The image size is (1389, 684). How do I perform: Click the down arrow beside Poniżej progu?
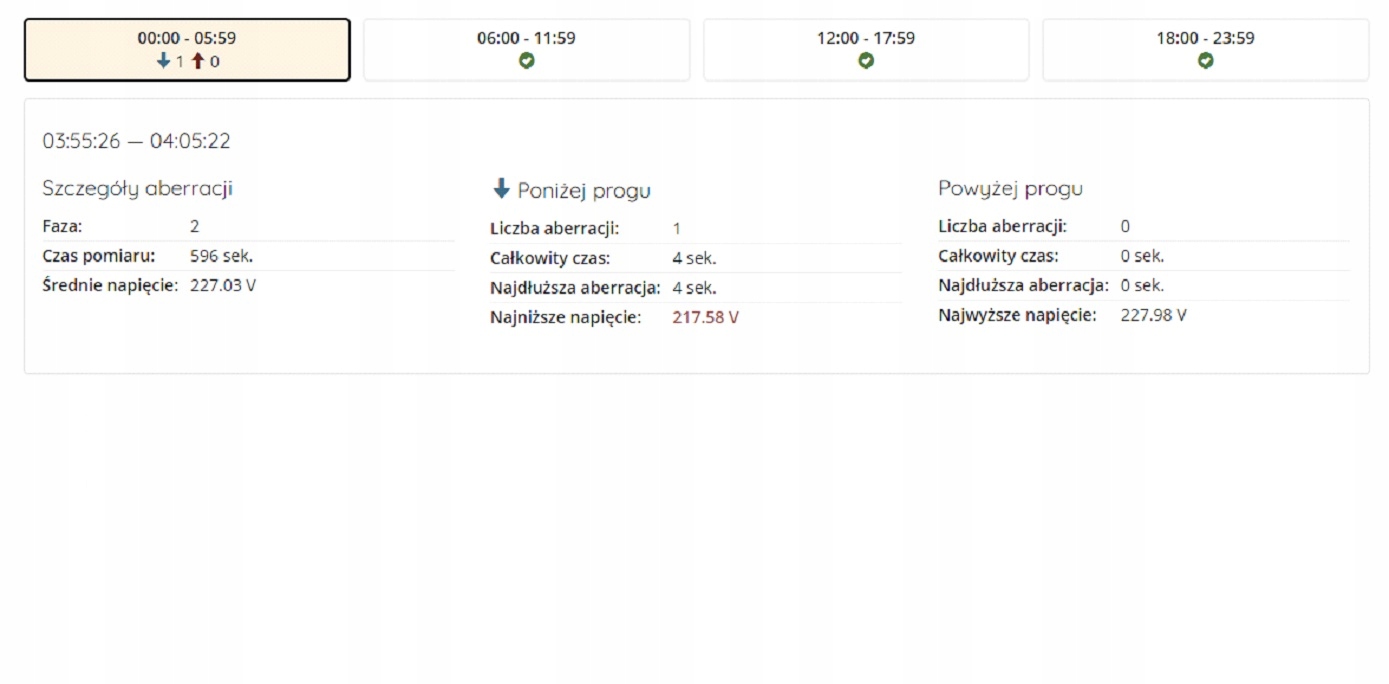click(x=501, y=189)
